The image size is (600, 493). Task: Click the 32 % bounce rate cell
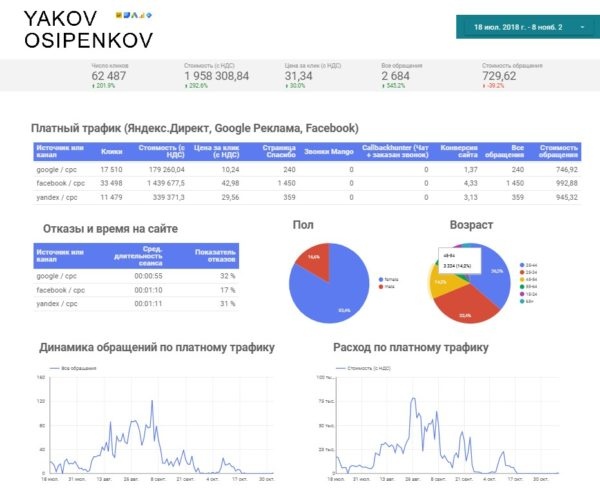pyautogui.click(x=228, y=276)
